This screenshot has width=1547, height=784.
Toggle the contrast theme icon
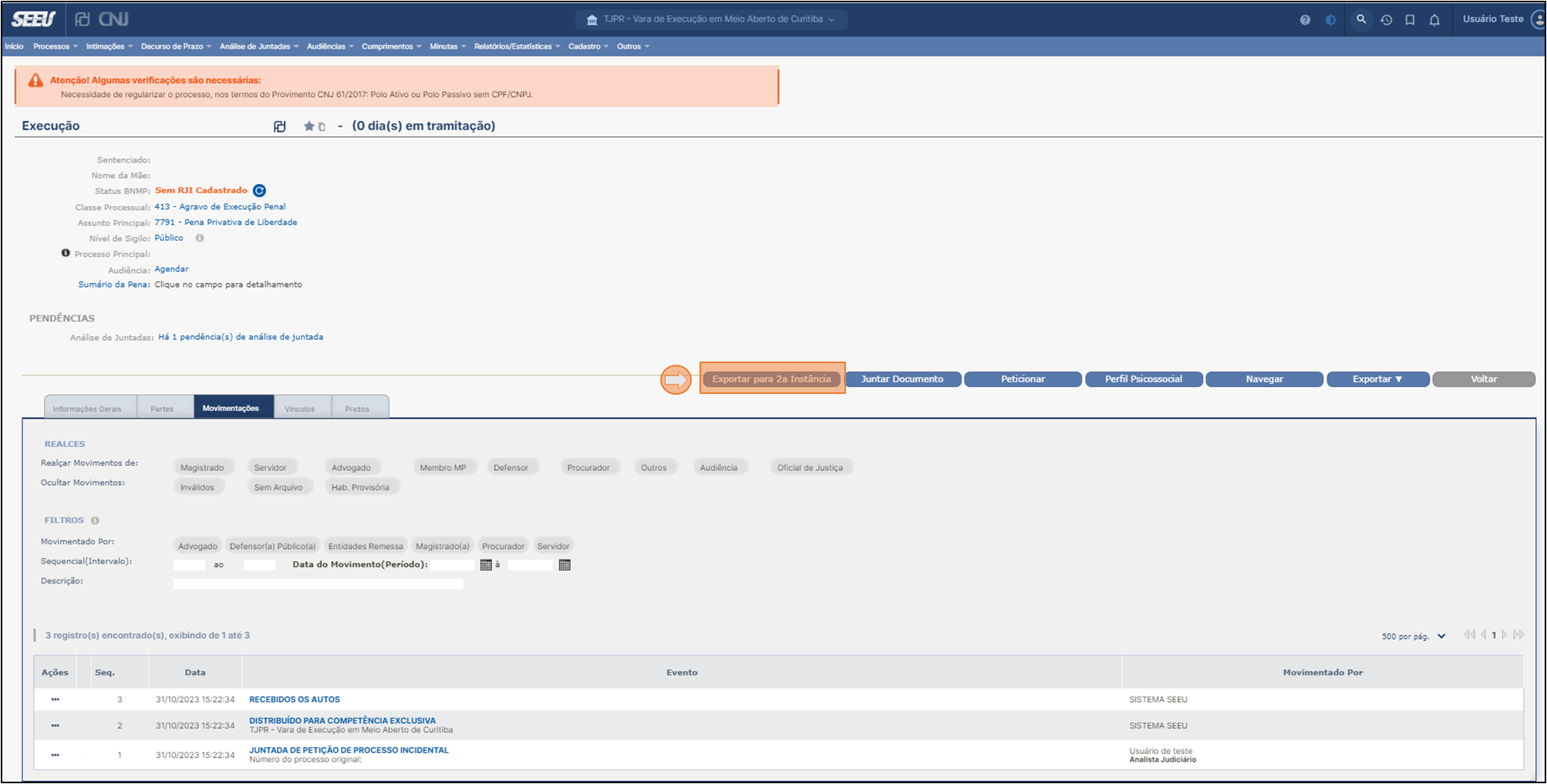1330,20
